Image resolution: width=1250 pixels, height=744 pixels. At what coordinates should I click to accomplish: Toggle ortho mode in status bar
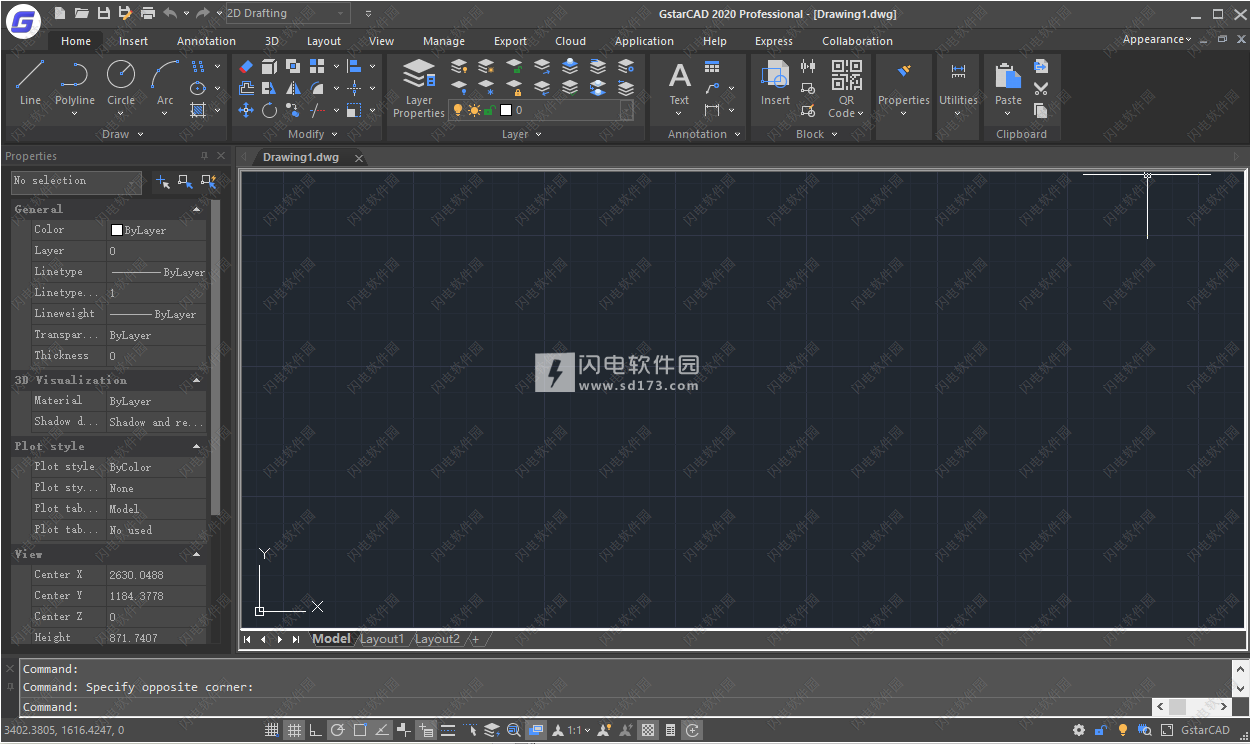(x=315, y=730)
